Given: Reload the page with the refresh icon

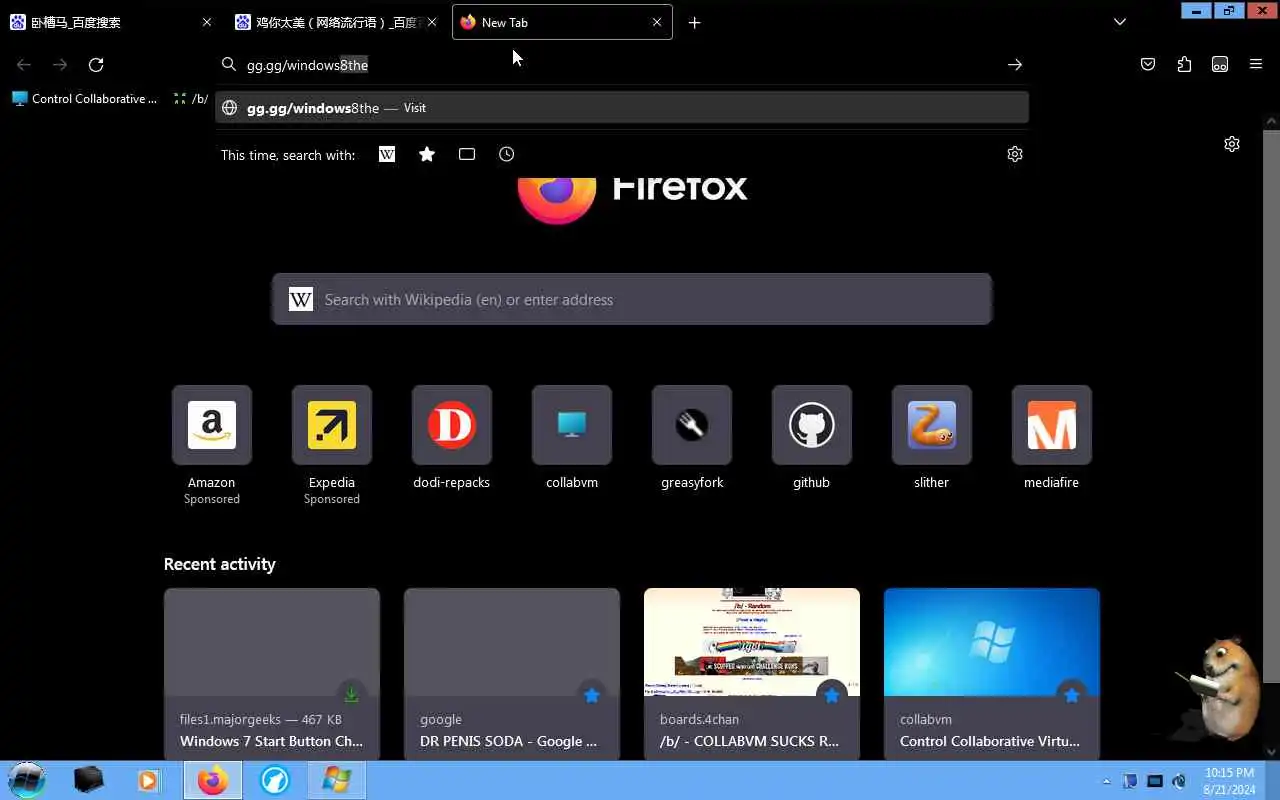Looking at the screenshot, I should point(96,65).
